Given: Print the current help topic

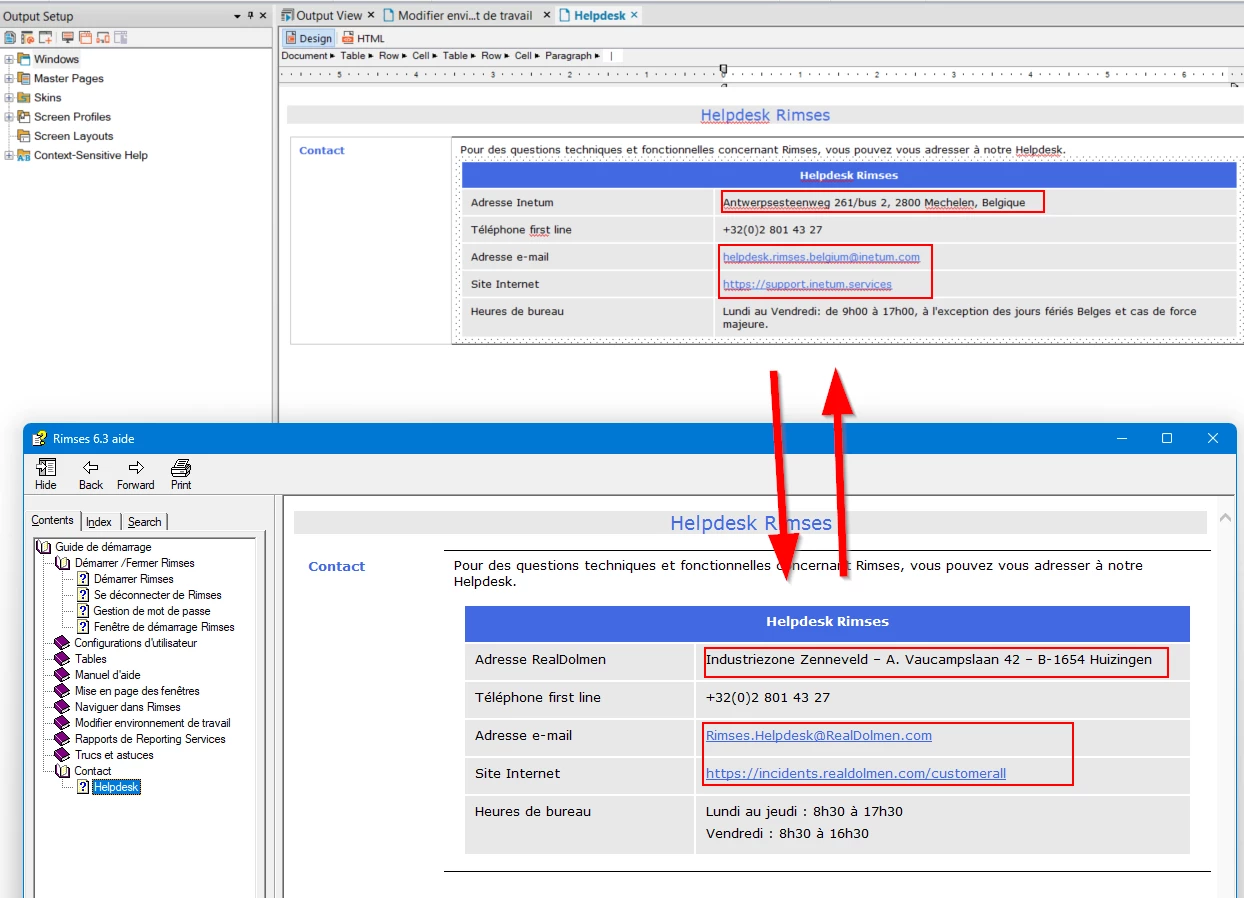Looking at the screenshot, I should point(181,474).
